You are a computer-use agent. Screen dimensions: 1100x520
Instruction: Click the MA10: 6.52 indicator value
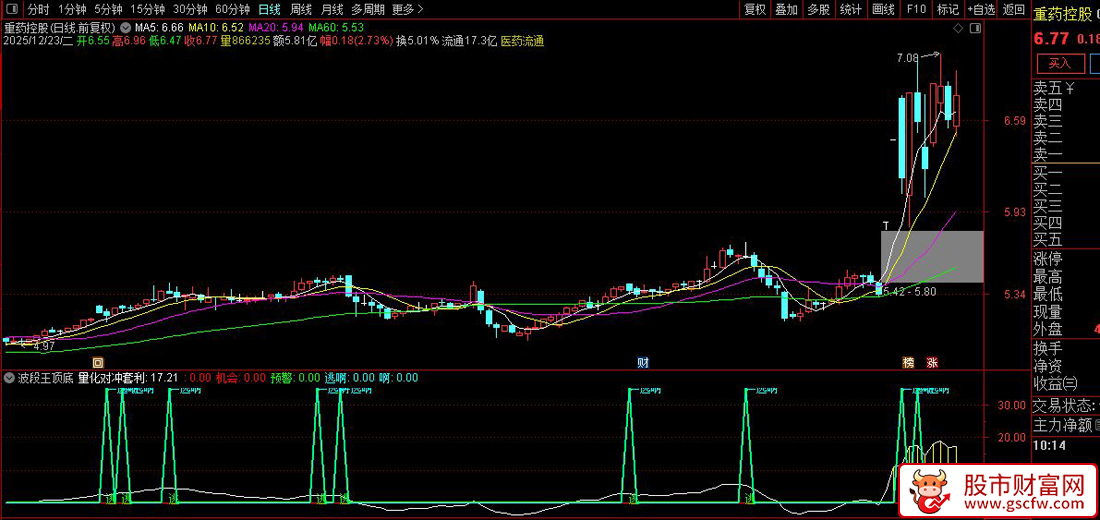coord(216,28)
